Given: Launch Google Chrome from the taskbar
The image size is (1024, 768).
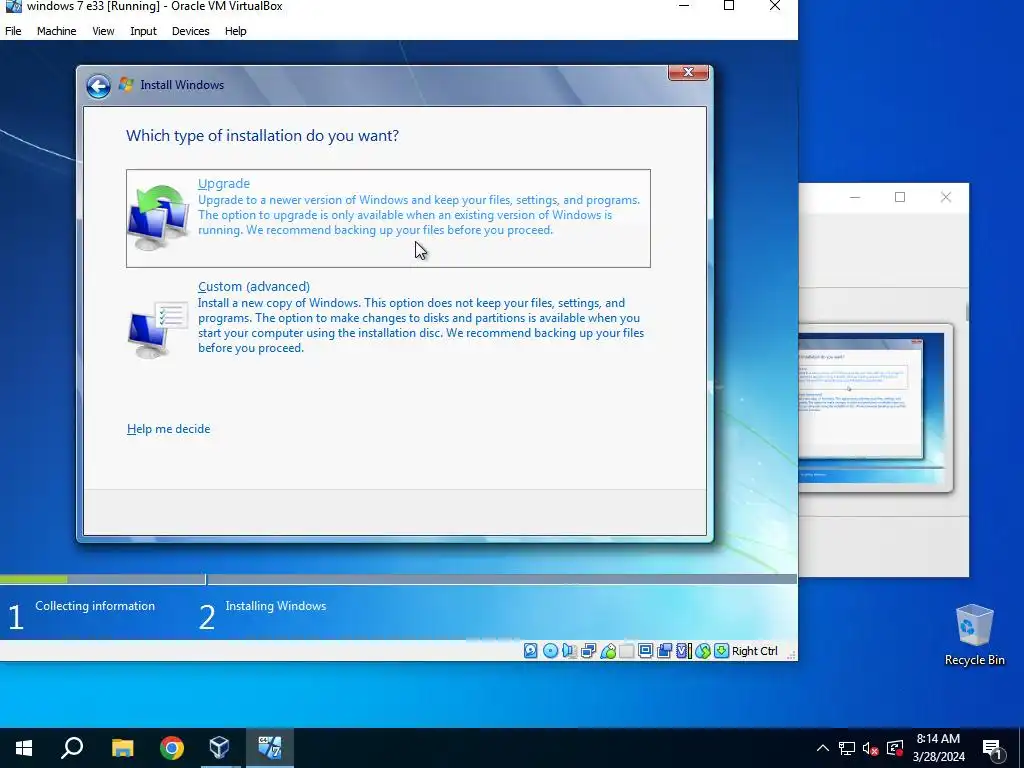Looking at the screenshot, I should [172, 748].
